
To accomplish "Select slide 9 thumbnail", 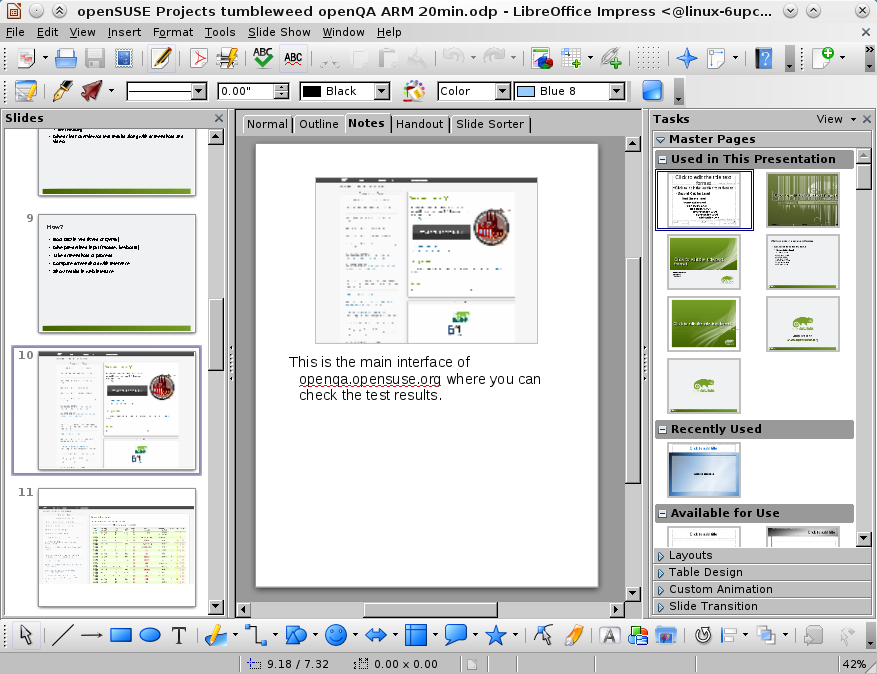I will click(x=117, y=274).
